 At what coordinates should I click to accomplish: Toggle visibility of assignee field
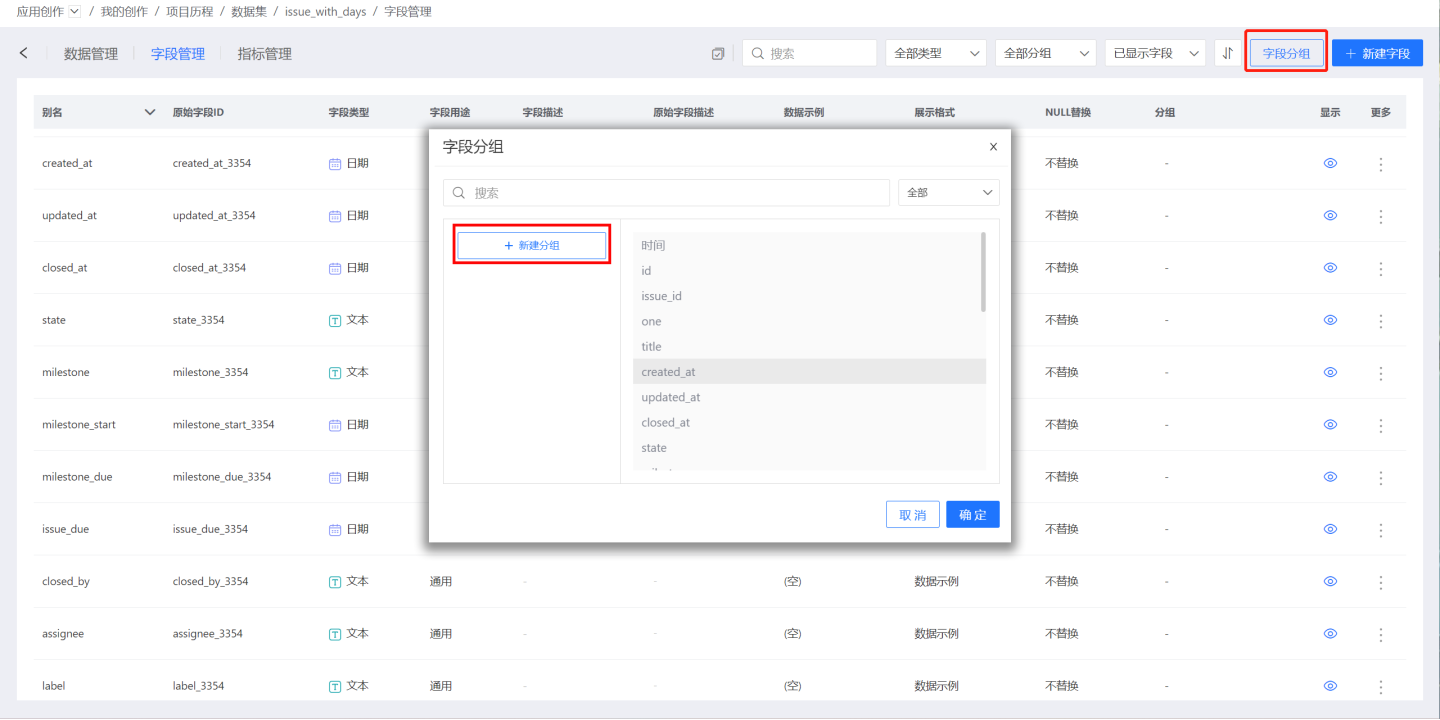click(x=1330, y=634)
